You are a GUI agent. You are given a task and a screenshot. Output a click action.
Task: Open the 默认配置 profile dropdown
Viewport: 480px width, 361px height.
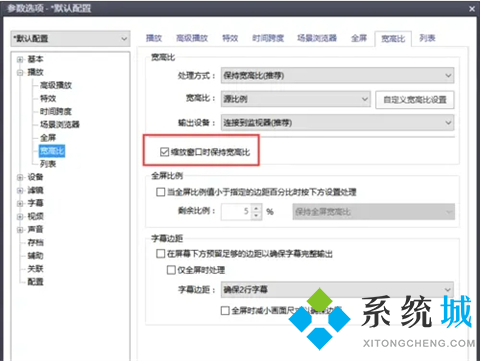point(70,39)
